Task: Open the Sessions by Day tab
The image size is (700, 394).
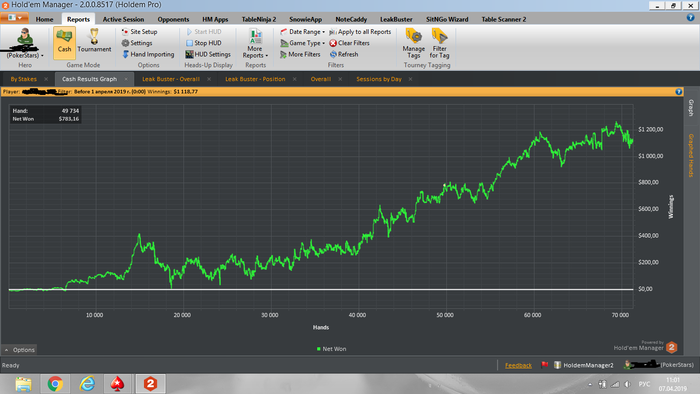Action: pos(379,79)
